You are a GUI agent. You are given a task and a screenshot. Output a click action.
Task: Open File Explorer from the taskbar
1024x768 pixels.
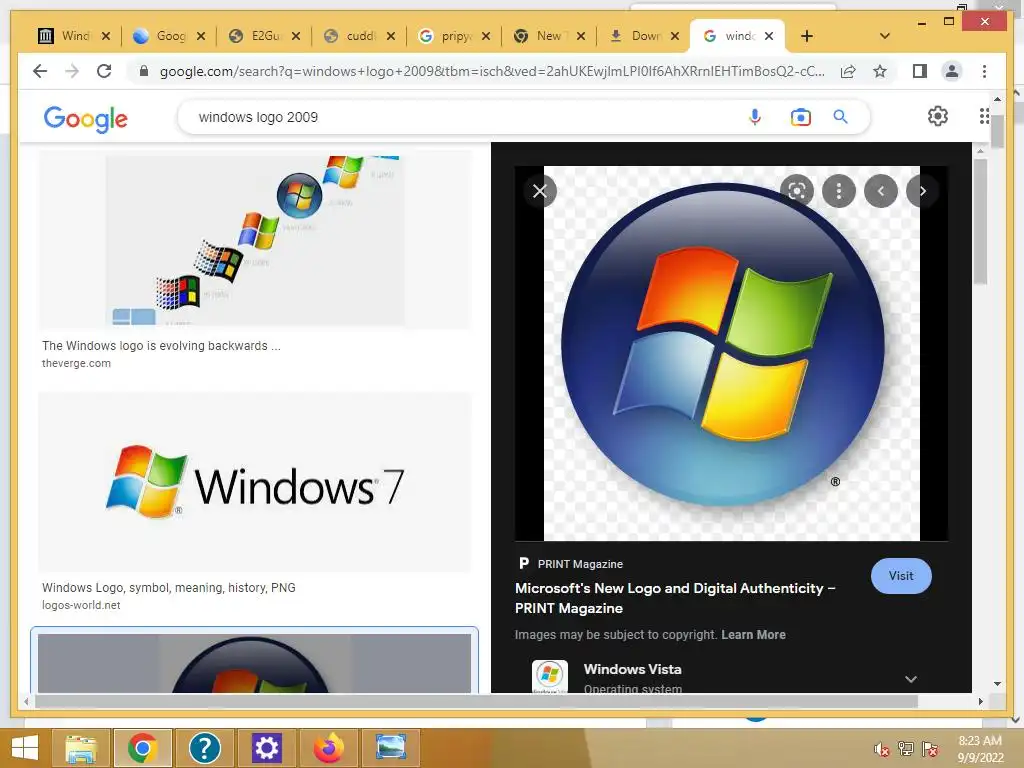[81, 748]
